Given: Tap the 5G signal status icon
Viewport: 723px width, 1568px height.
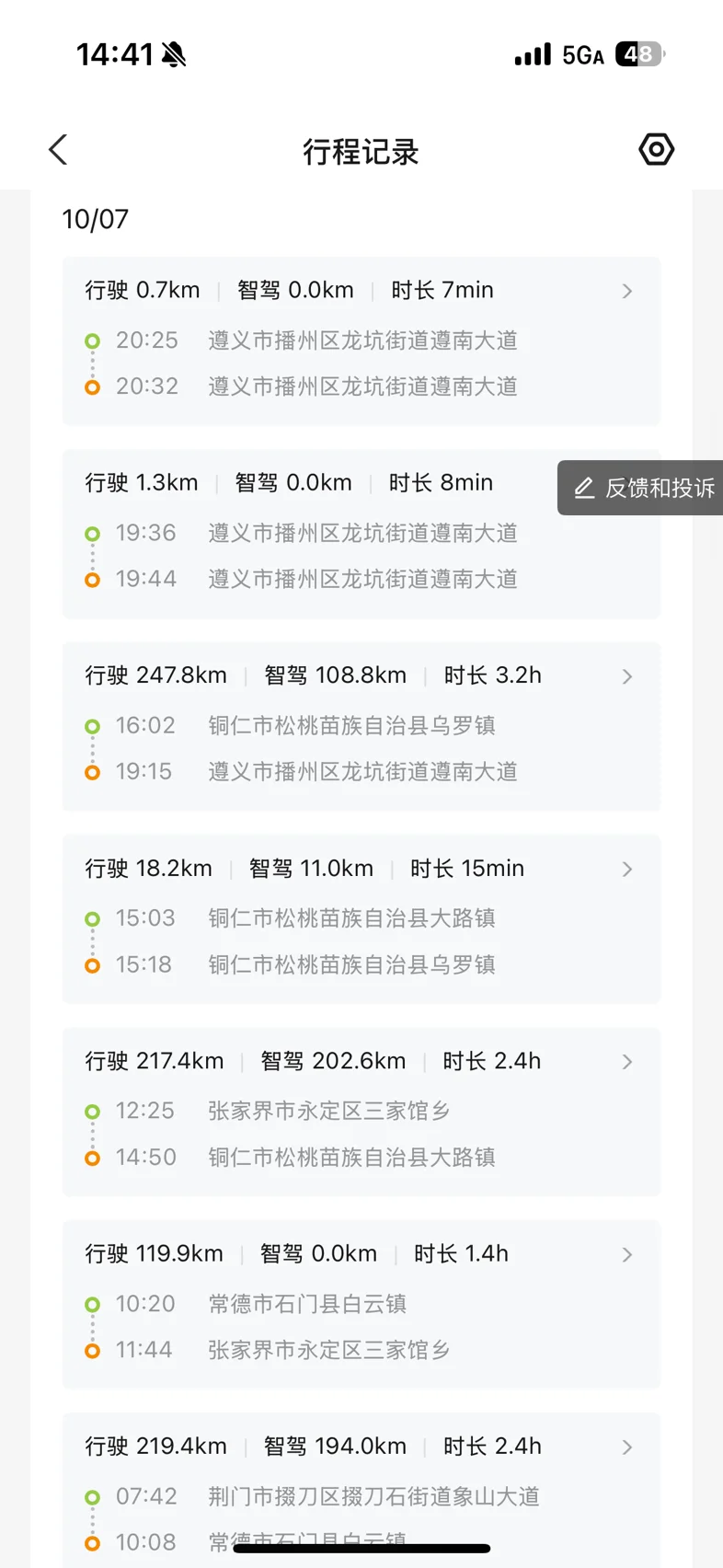Looking at the screenshot, I should click(582, 56).
